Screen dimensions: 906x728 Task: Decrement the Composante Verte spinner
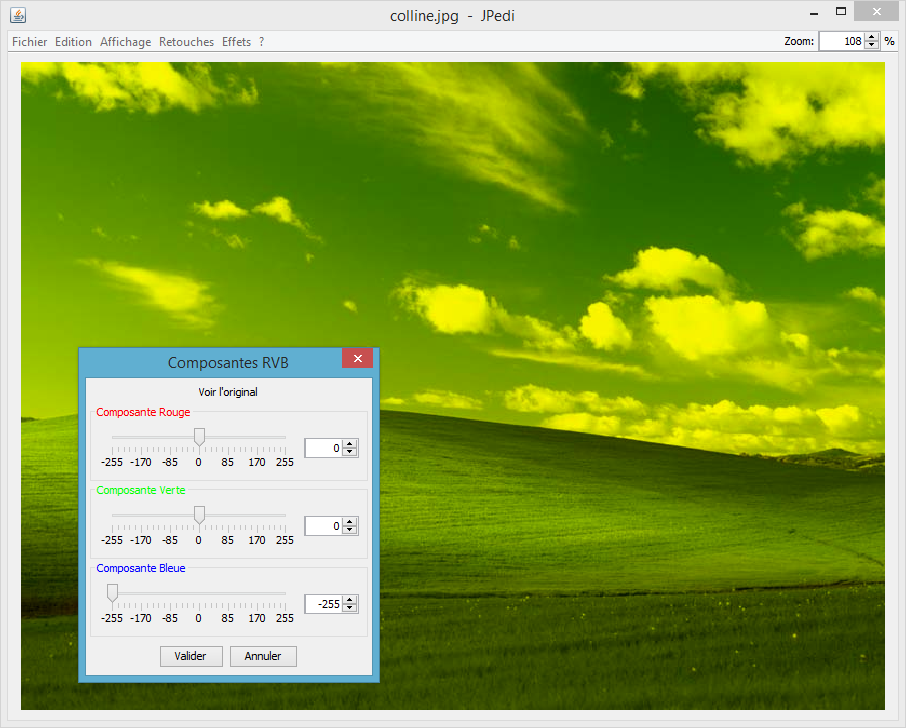coord(350,530)
